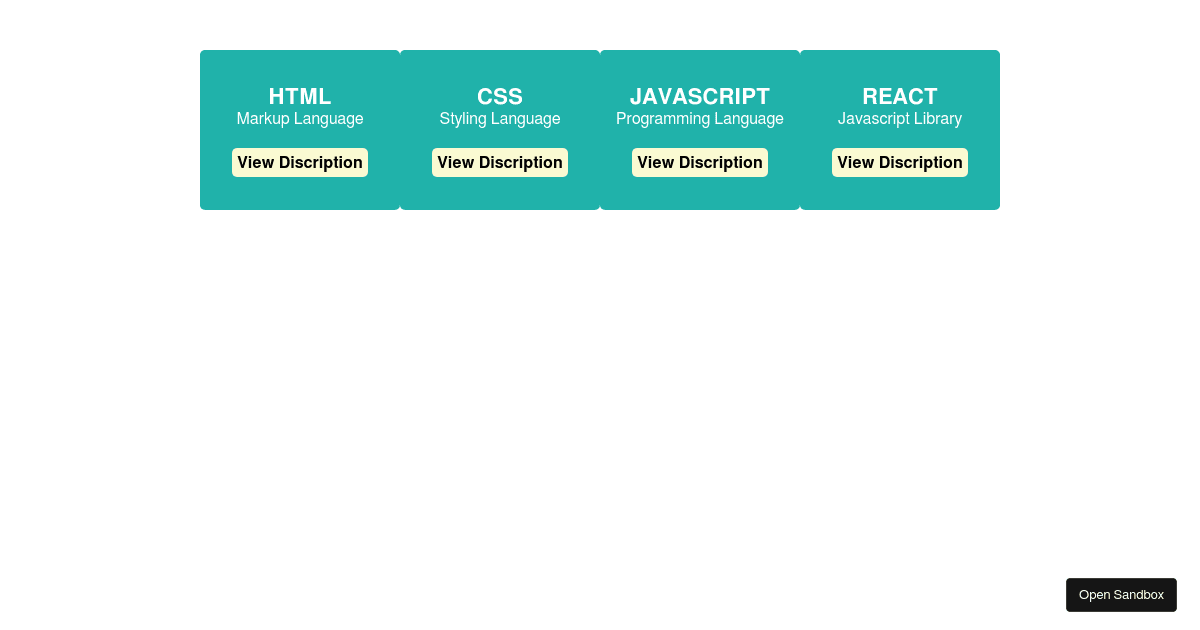This screenshot has height=630, width=1200.
Task: Click teal space below REACT card's button
Action: coord(900,194)
